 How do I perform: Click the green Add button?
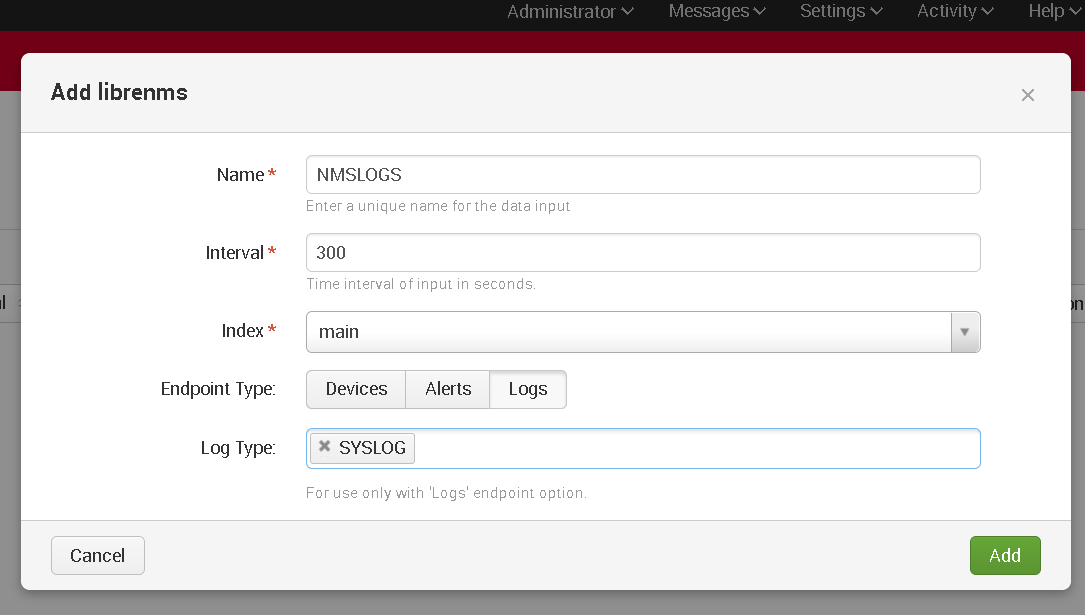point(1005,555)
